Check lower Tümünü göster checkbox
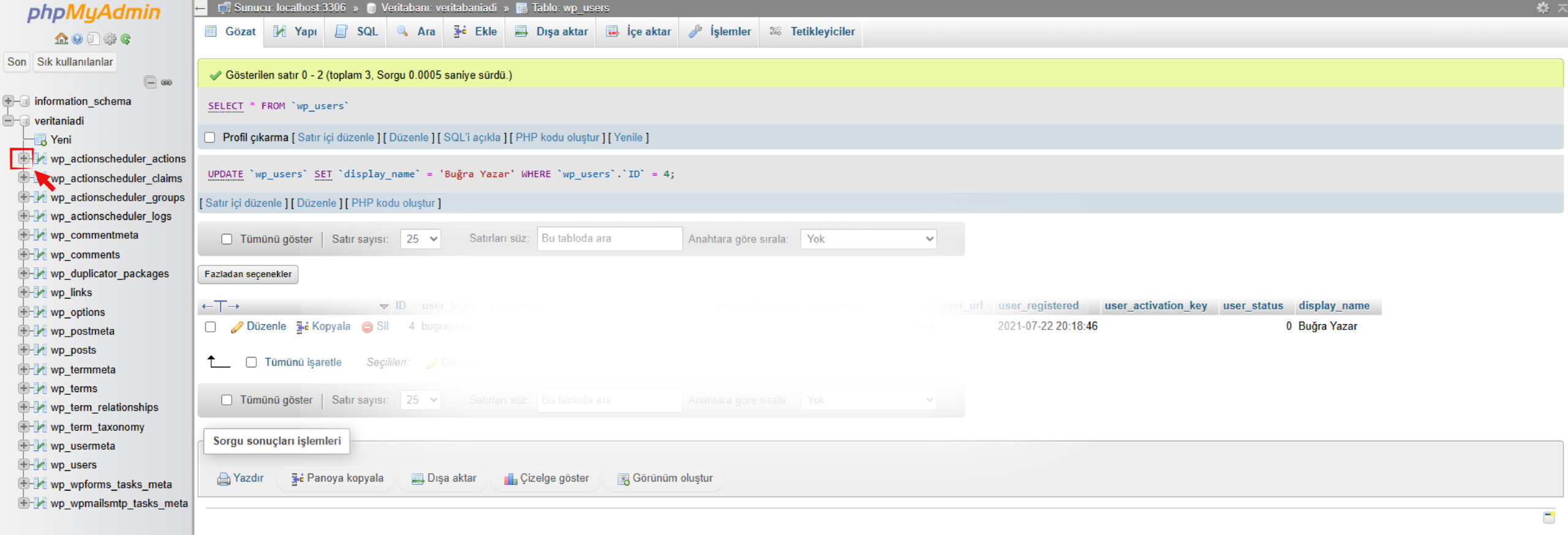 pos(227,400)
